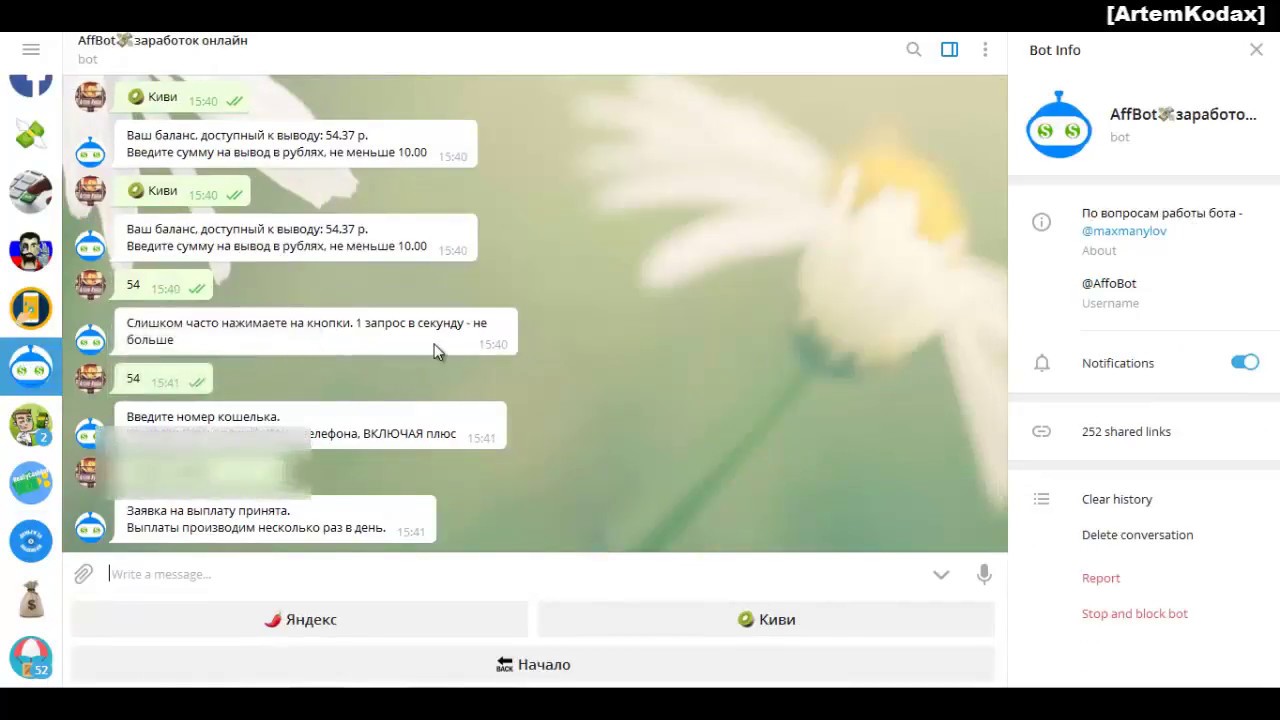Open the bearded man avatar chat
Image resolution: width=1280 pixels, height=720 pixels.
pos(31,250)
